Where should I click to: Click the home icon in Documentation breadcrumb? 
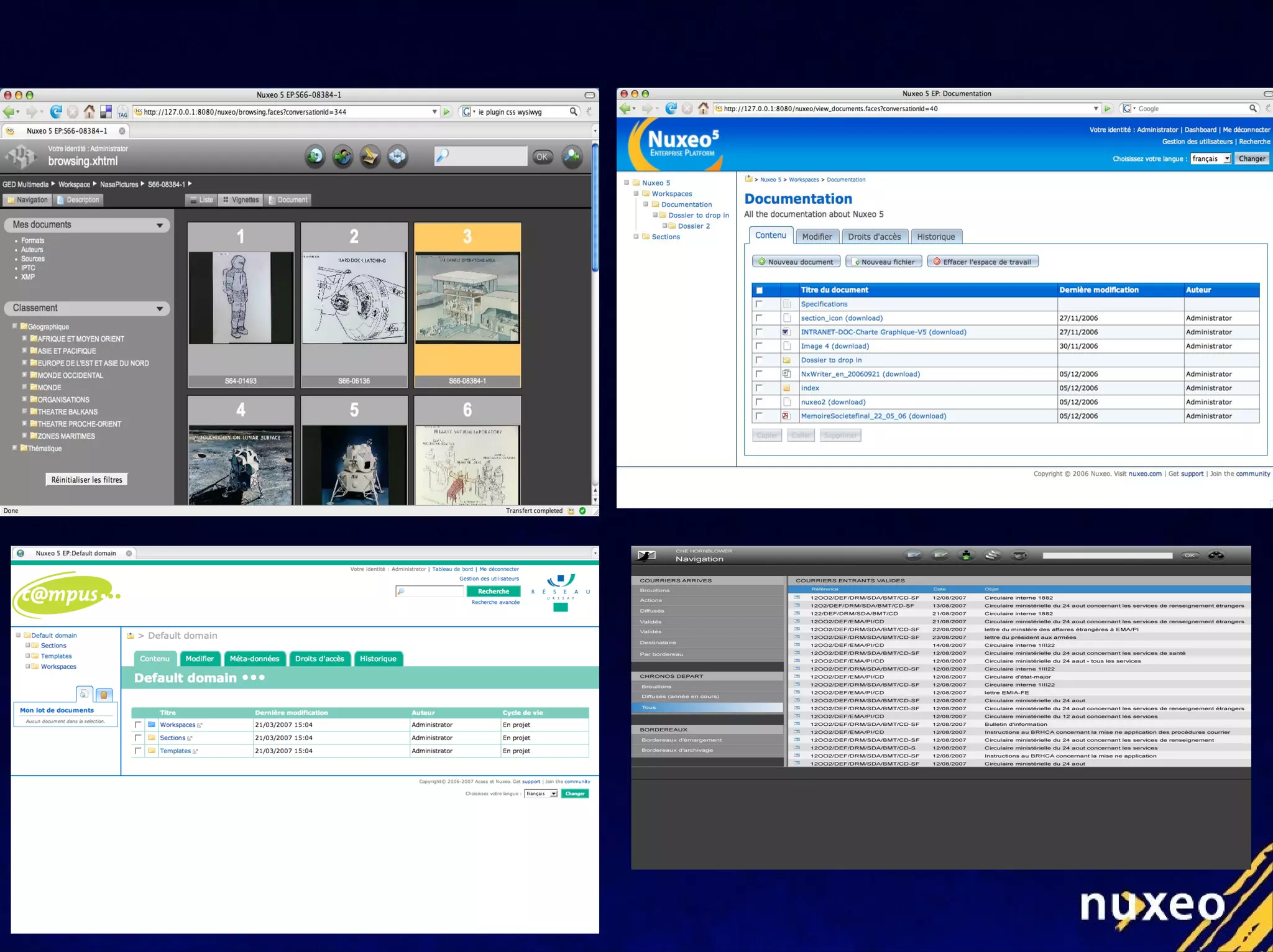[748, 179]
